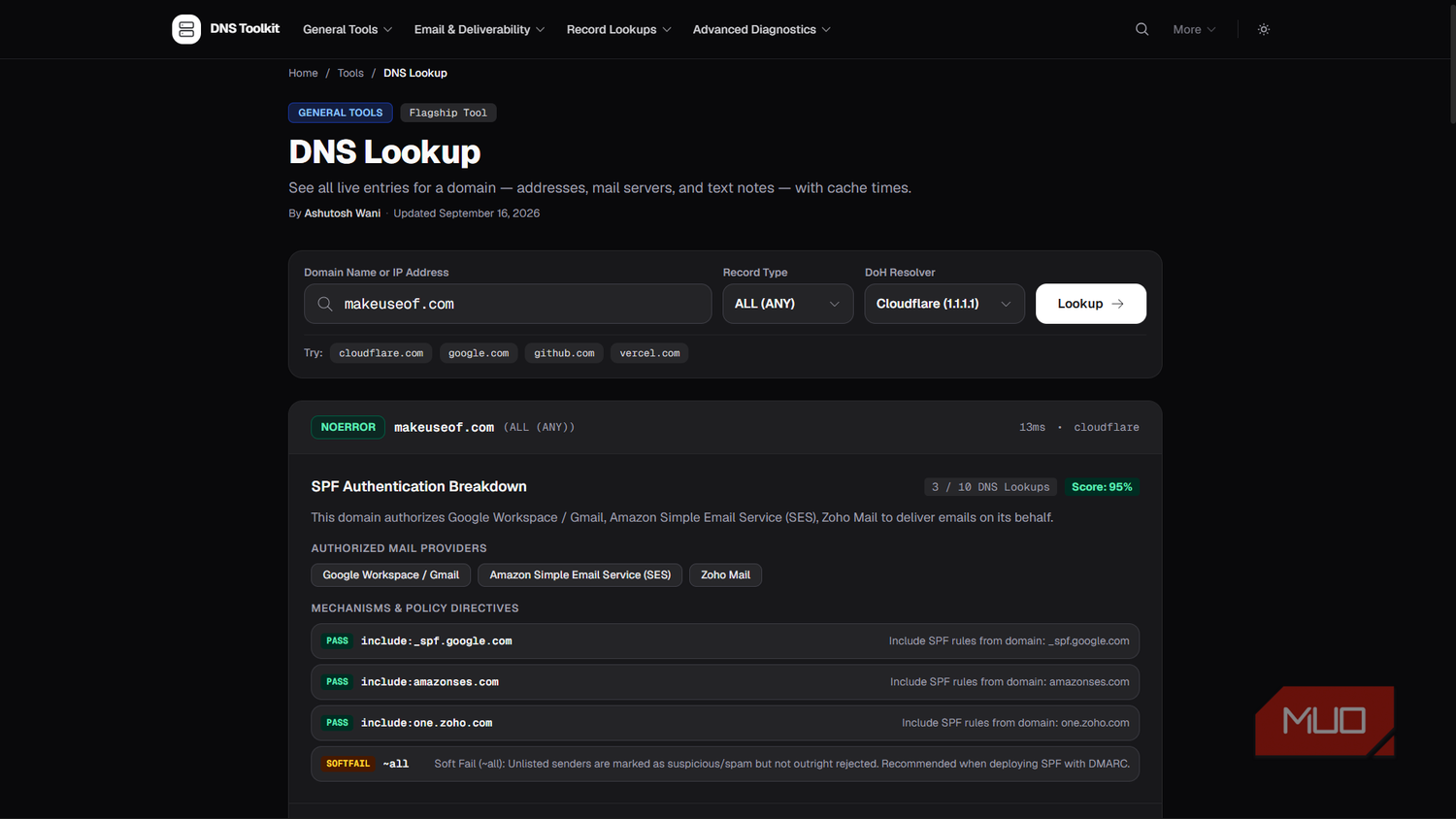Click the DNS Lookup breadcrumb item
Screen dimensions: 1456x819
415,73
